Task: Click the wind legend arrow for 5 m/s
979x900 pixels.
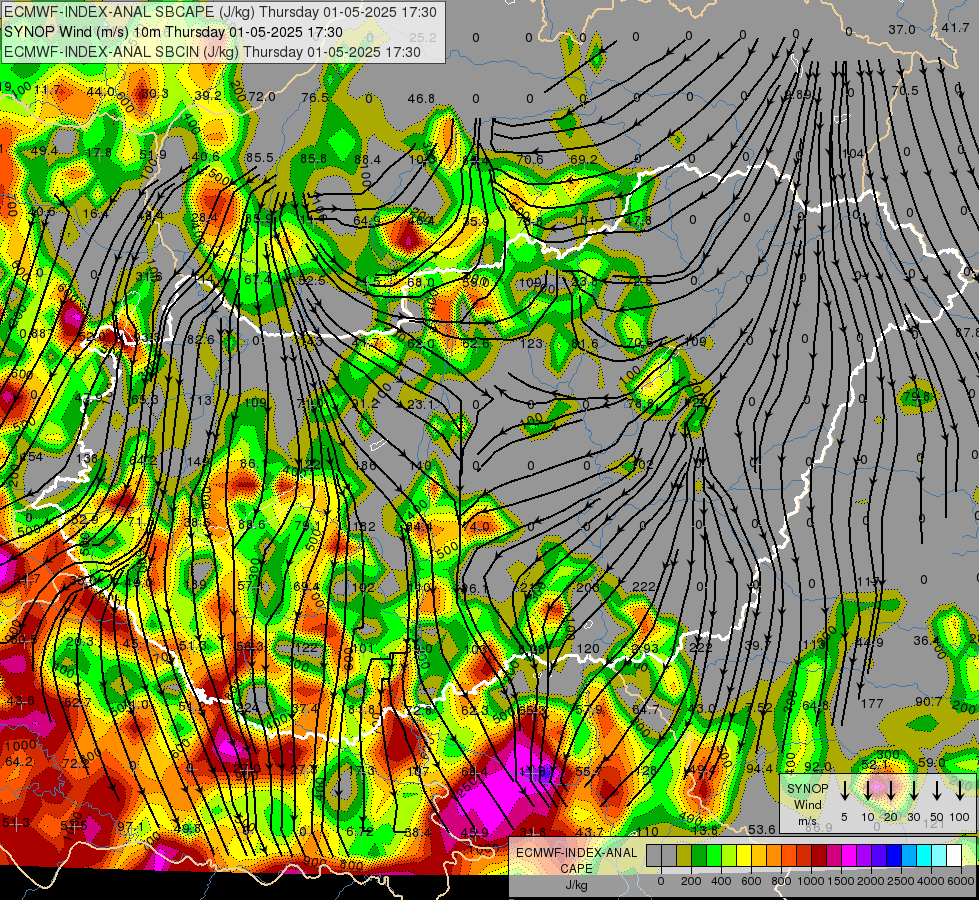Action: point(844,791)
